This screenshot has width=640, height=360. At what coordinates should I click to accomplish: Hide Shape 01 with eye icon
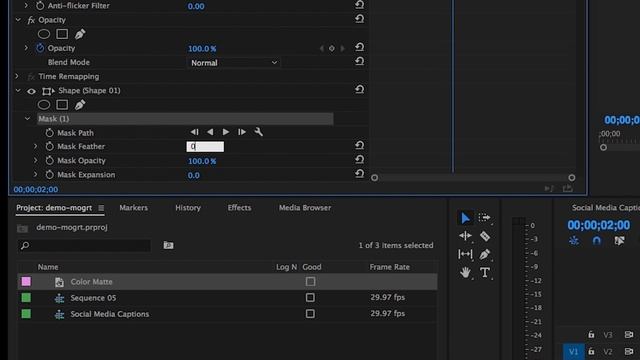pos(31,91)
